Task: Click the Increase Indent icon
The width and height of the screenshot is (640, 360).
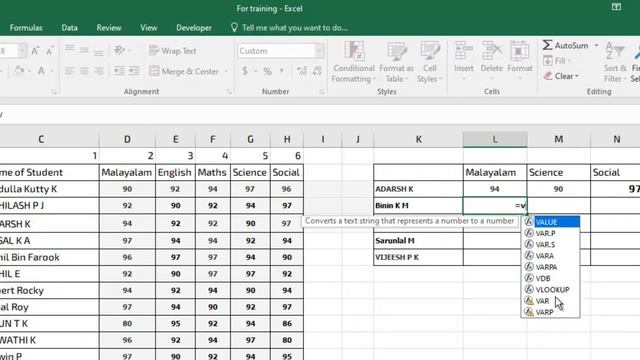Action: [134, 71]
